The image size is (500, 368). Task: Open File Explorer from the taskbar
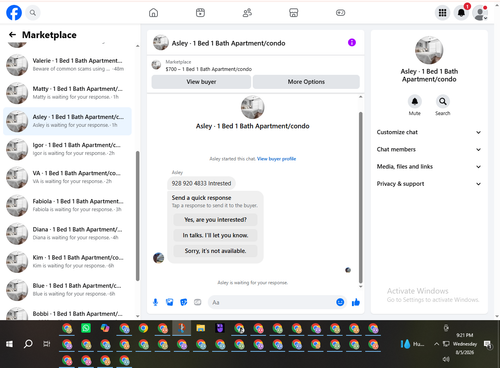[201, 328]
